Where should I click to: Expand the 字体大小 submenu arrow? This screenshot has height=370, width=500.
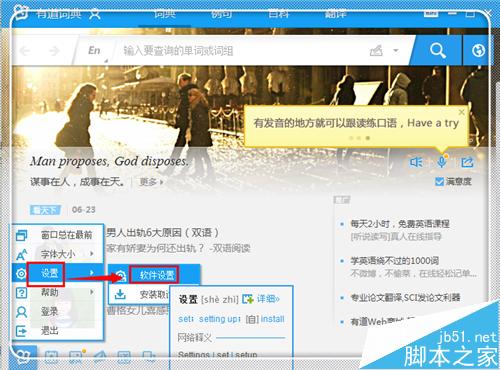(x=92, y=254)
